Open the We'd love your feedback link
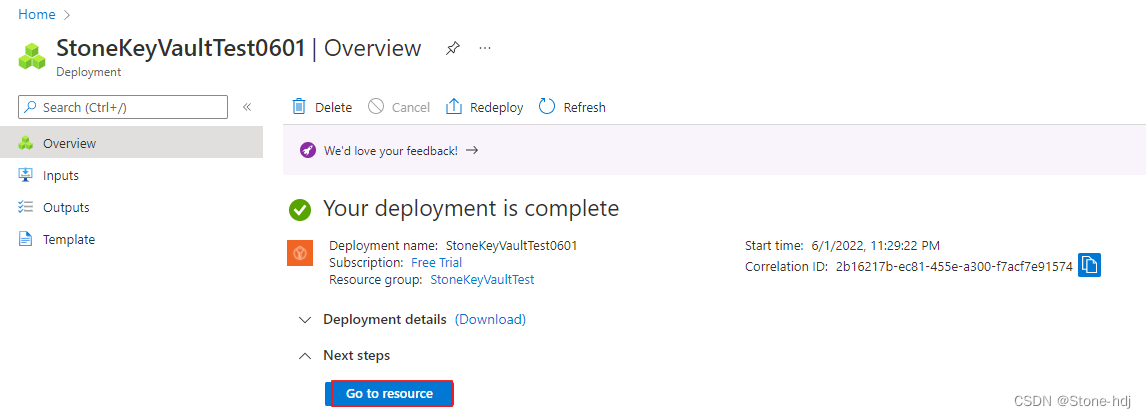Image resolution: width=1146 pixels, height=418 pixels. tap(391, 151)
